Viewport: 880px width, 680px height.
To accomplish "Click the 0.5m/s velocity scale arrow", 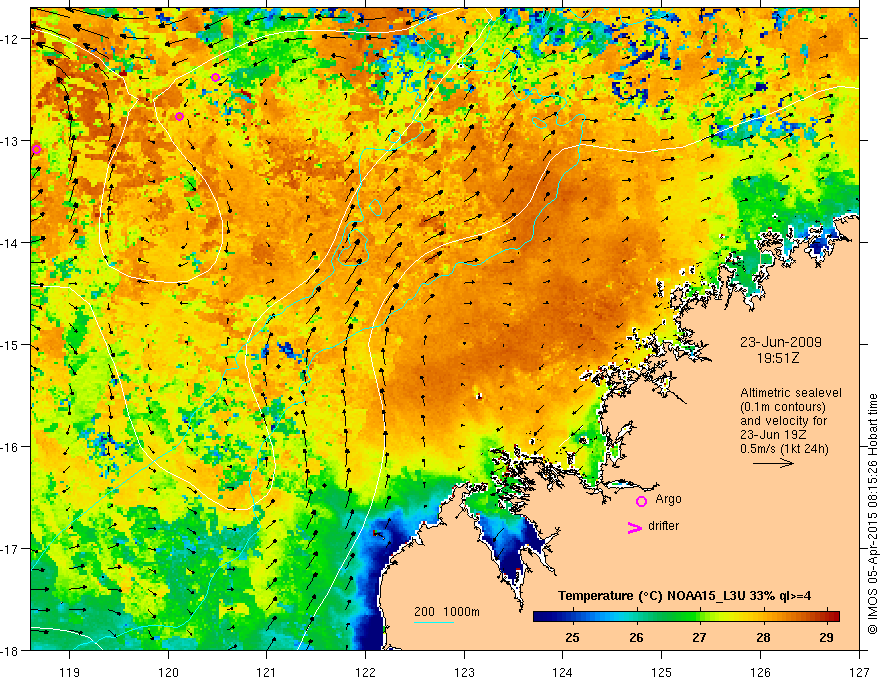I will click(773, 463).
